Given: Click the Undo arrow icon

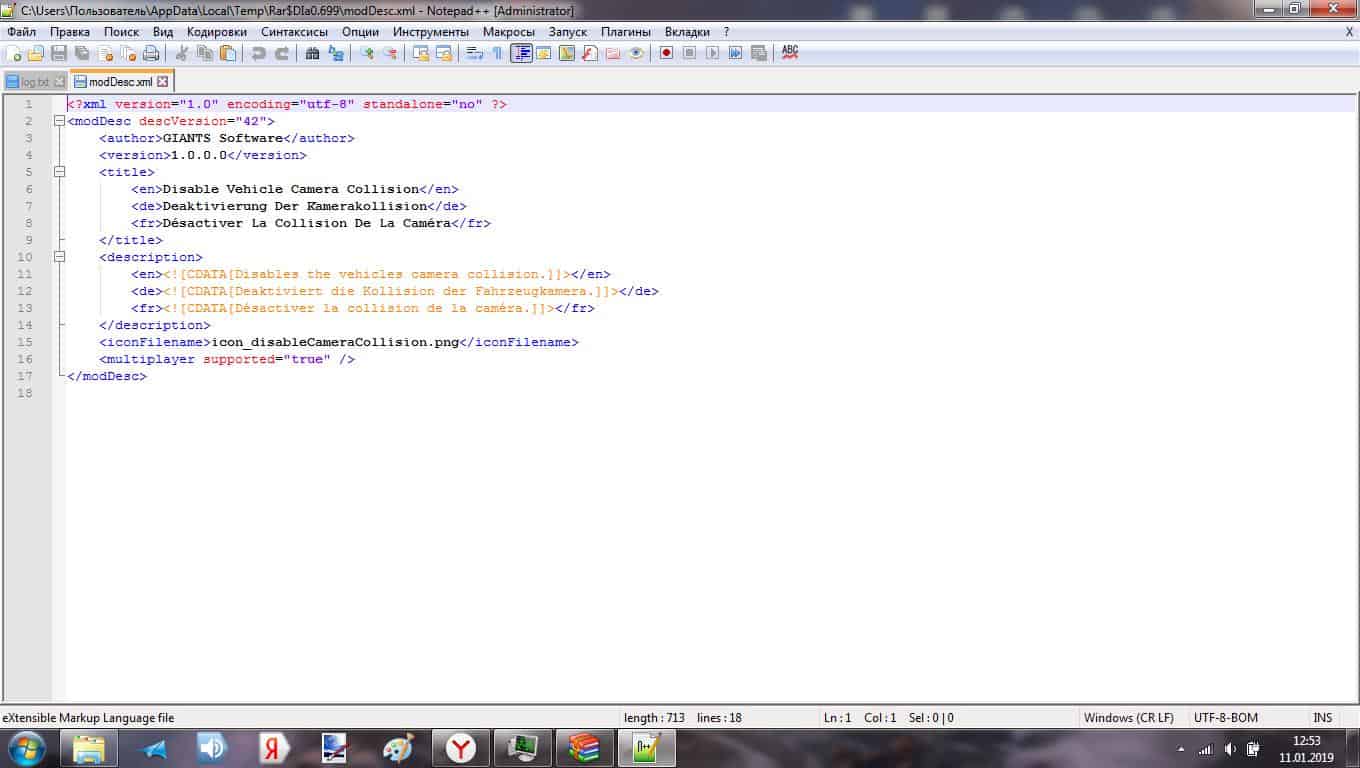Looking at the screenshot, I should click(x=259, y=53).
